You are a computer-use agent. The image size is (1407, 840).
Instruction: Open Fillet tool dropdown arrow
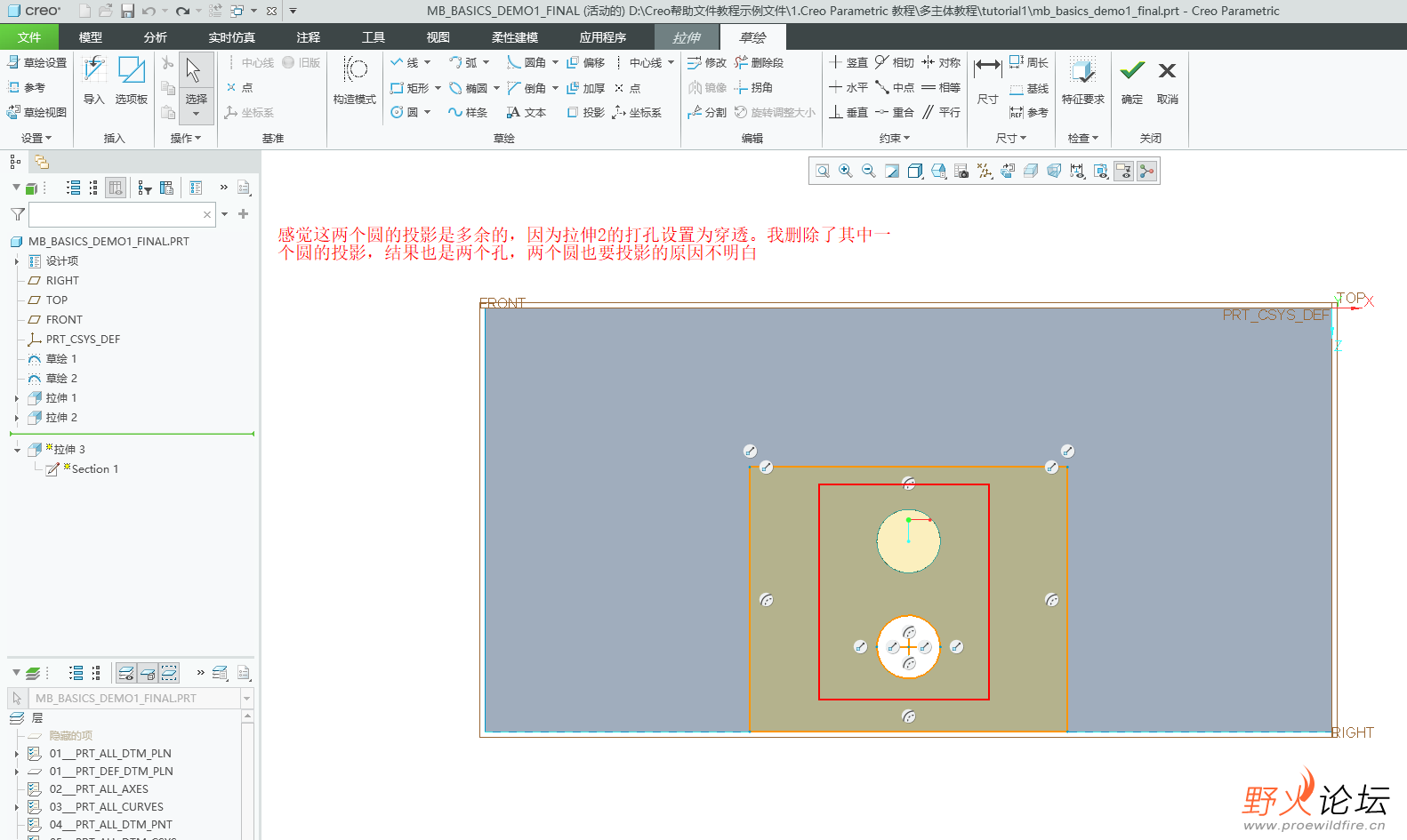555,62
